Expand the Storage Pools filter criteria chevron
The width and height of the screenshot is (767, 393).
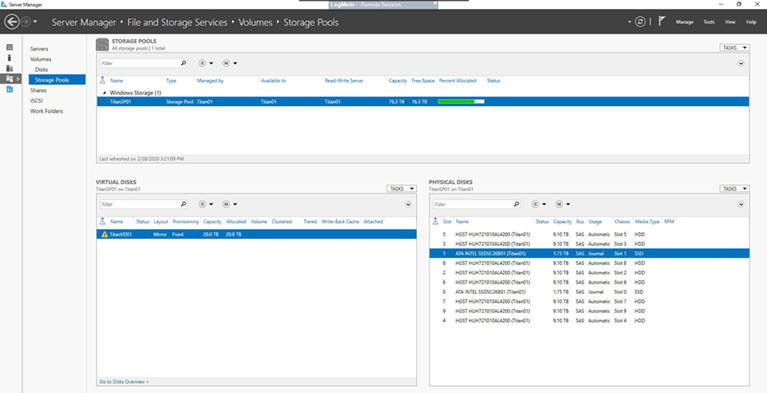coord(741,63)
